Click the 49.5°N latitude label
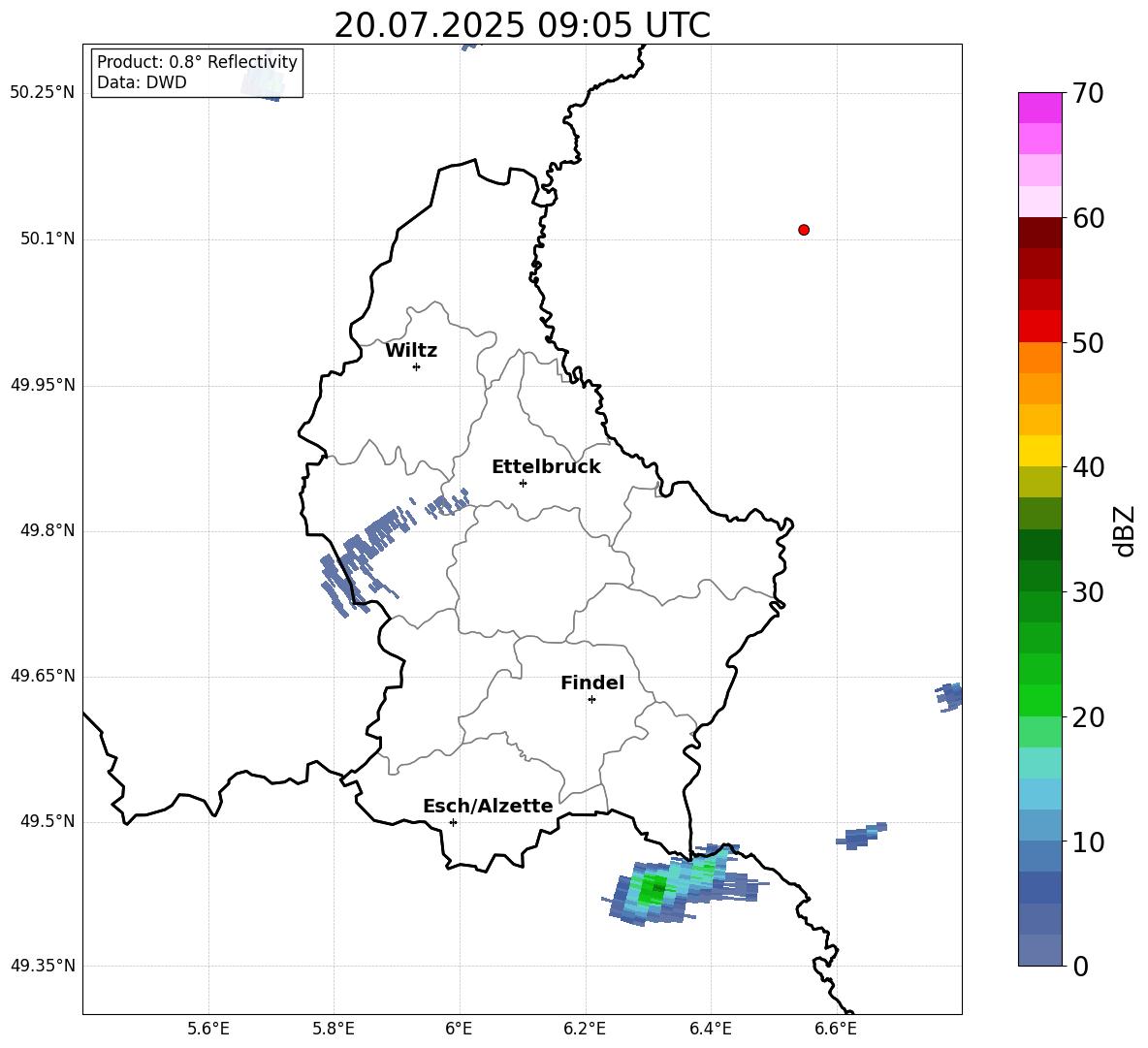Screen dimensions: 1148x1048 (x=48, y=821)
